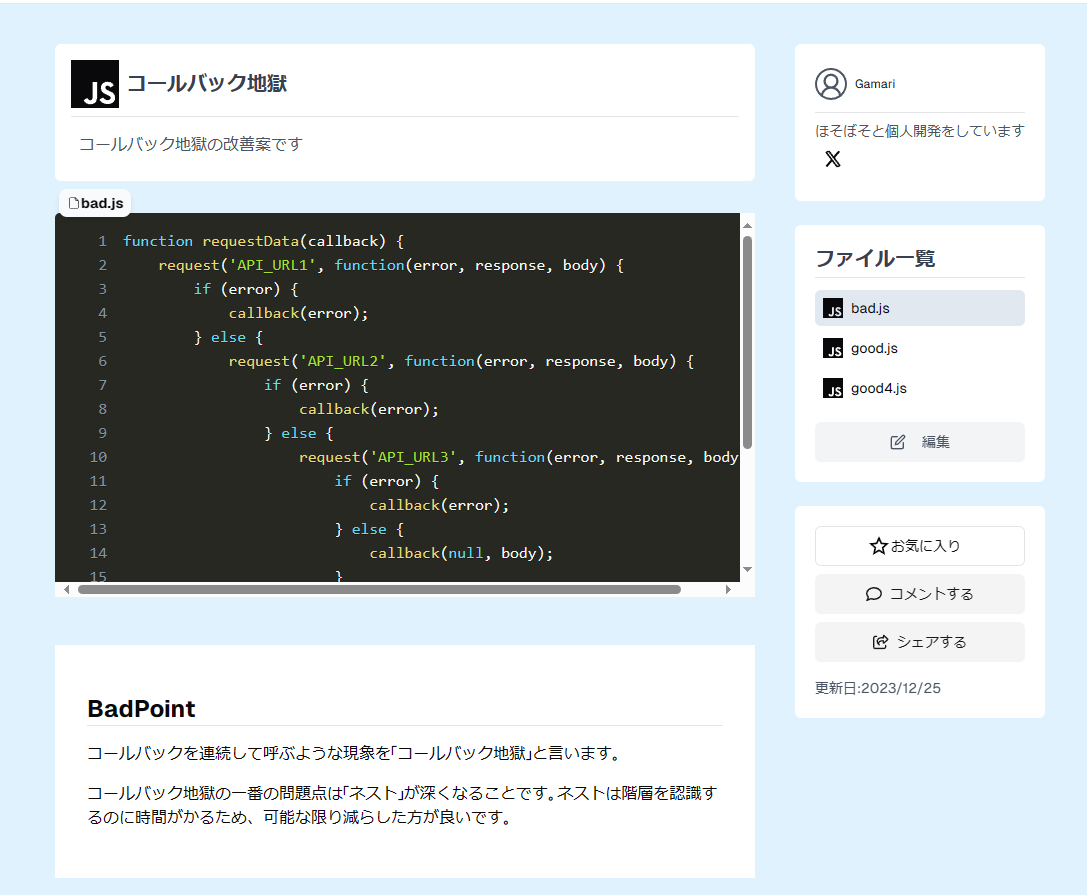The image size is (1087, 895).
Task: Click the description コールバック地獄の改善案です
Action: coord(191,144)
